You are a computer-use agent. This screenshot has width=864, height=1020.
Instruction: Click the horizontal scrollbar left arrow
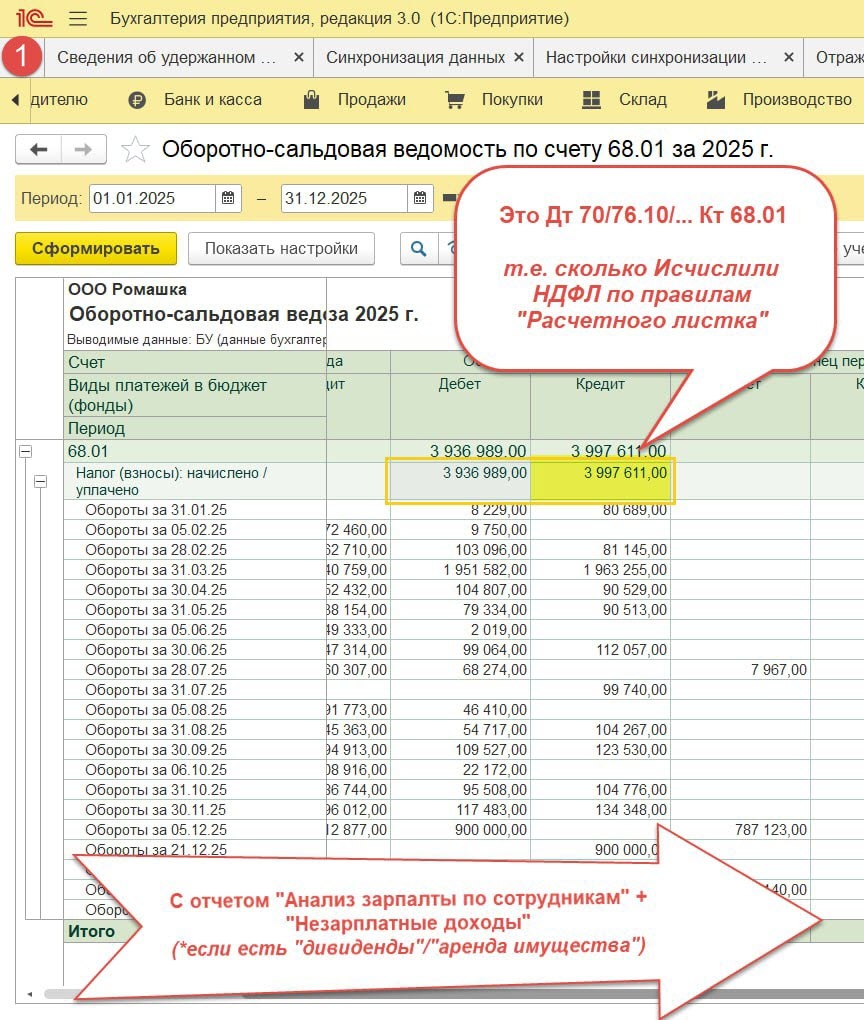coord(30,994)
